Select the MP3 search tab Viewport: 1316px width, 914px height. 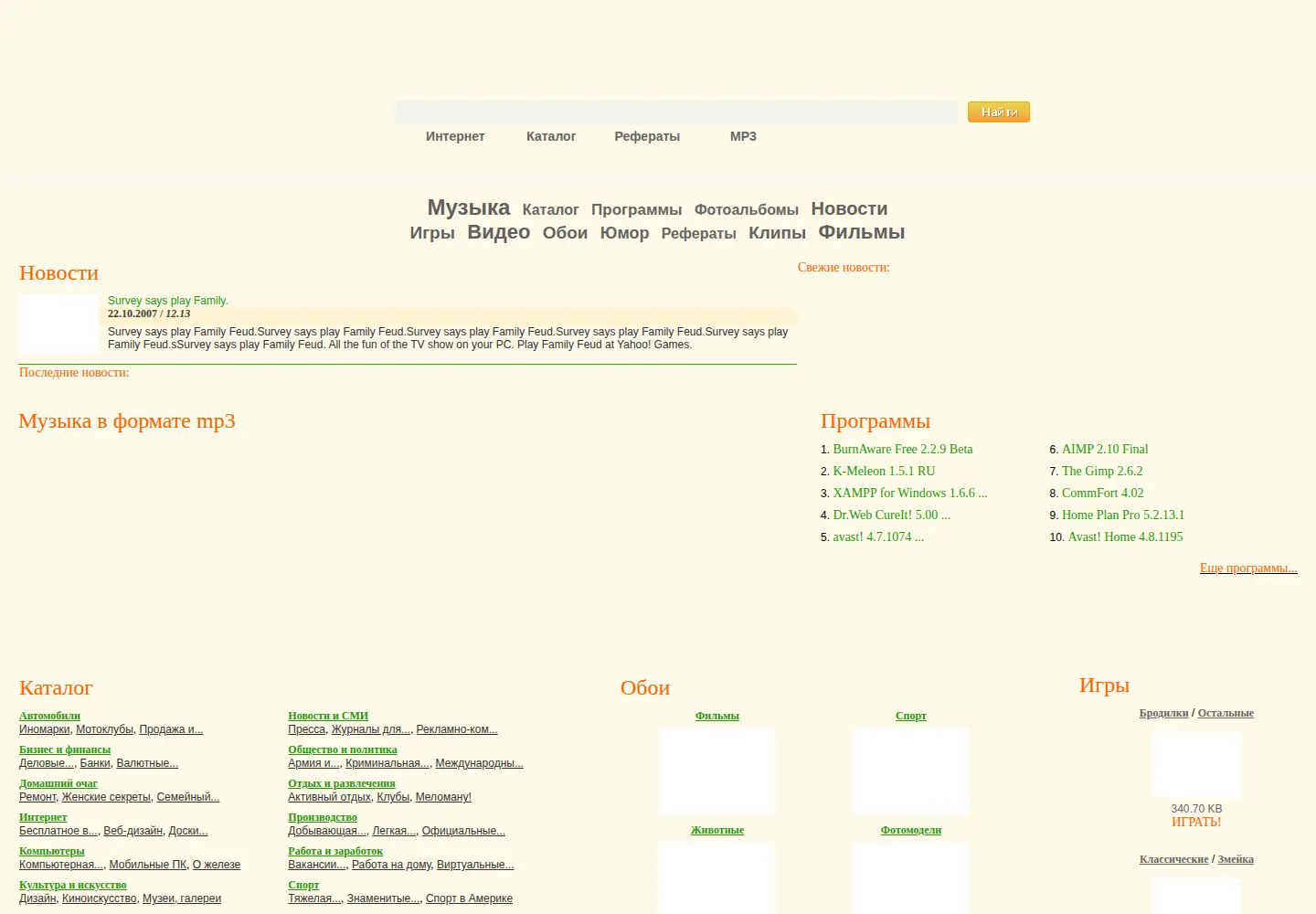click(x=743, y=136)
